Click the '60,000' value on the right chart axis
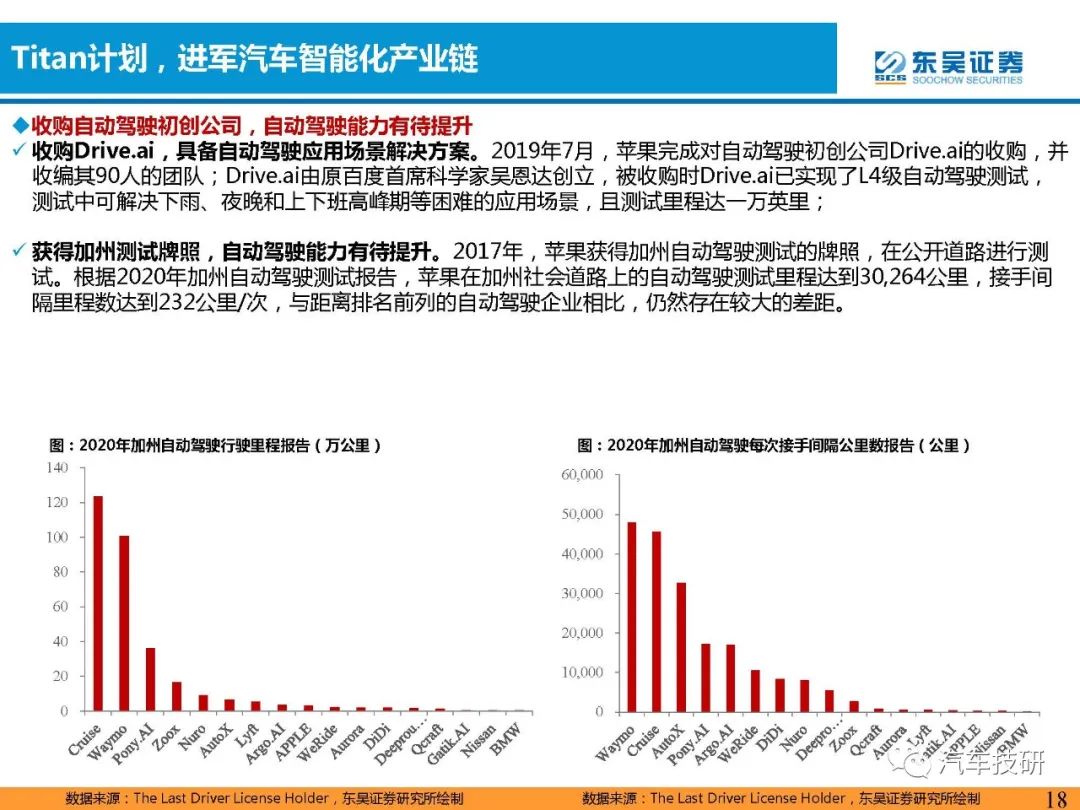This screenshot has width=1080, height=810. [x=582, y=475]
